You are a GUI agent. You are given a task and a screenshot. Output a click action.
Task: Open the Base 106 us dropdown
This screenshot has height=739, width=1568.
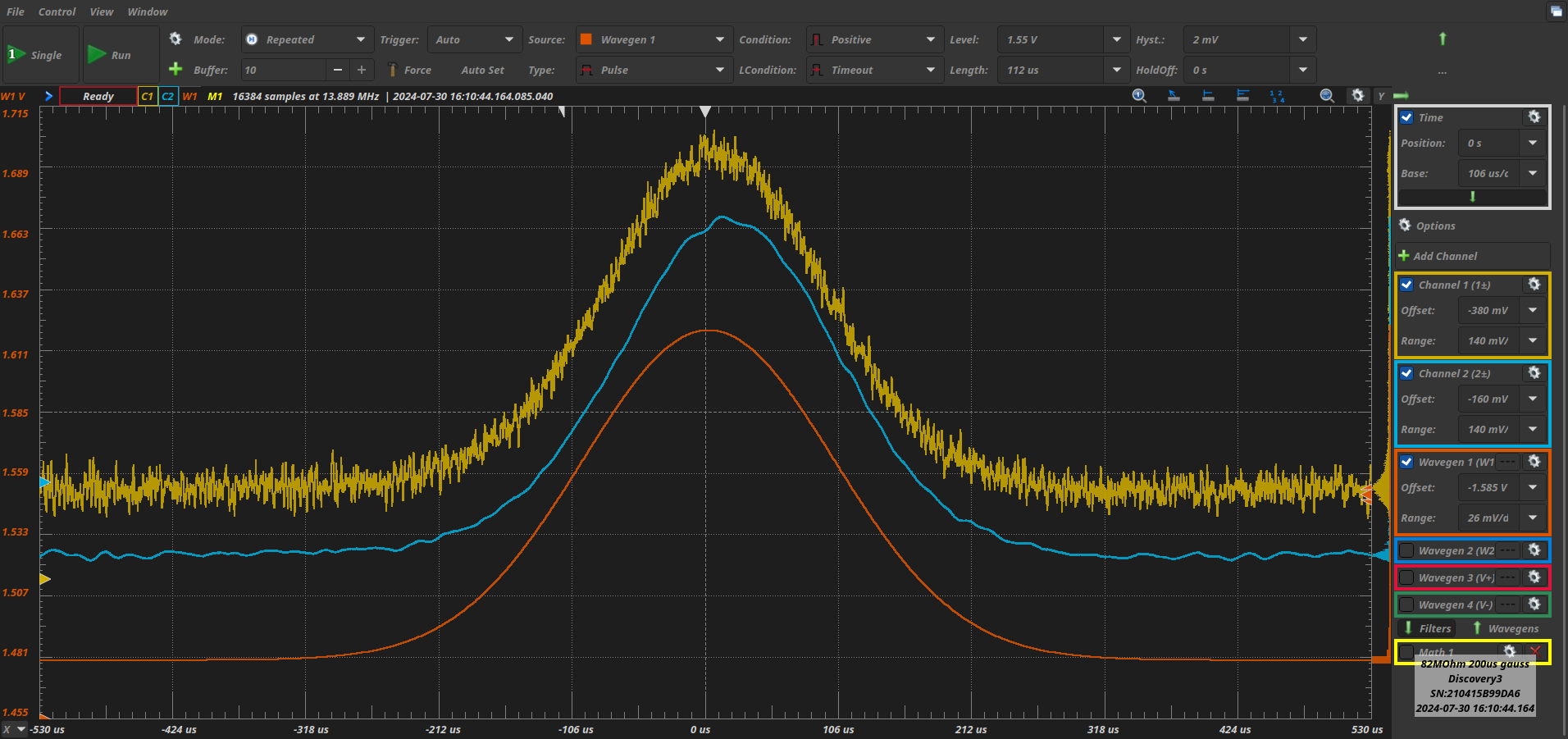coord(1533,173)
